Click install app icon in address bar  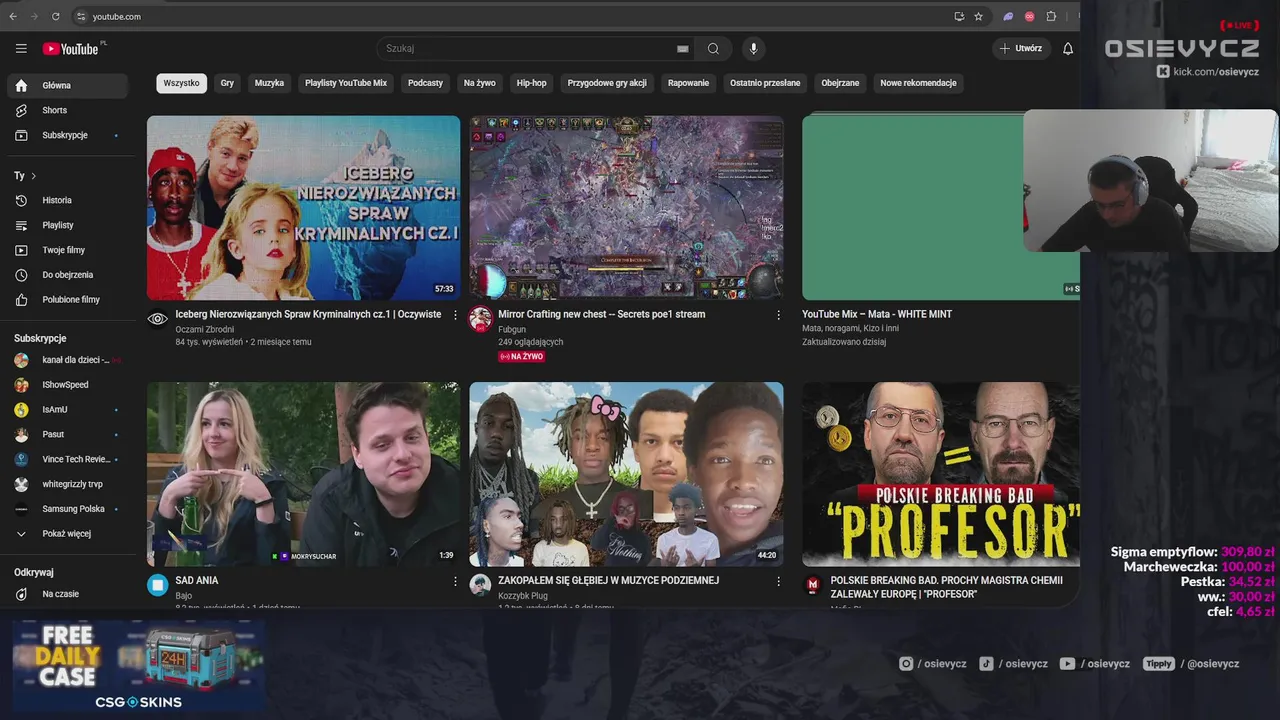(x=959, y=16)
